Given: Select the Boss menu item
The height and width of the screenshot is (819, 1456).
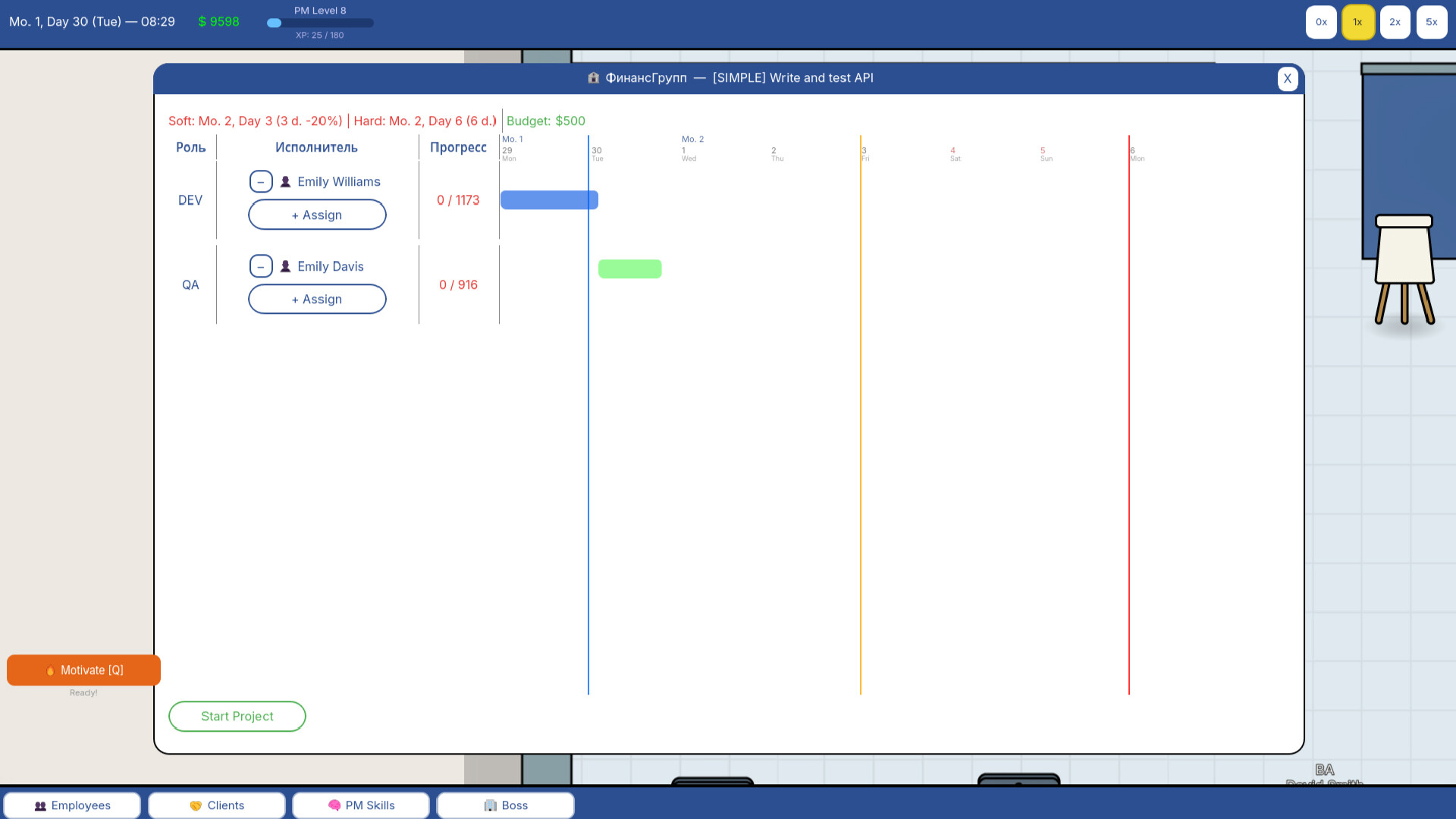Looking at the screenshot, I should [x=506, y=805].
